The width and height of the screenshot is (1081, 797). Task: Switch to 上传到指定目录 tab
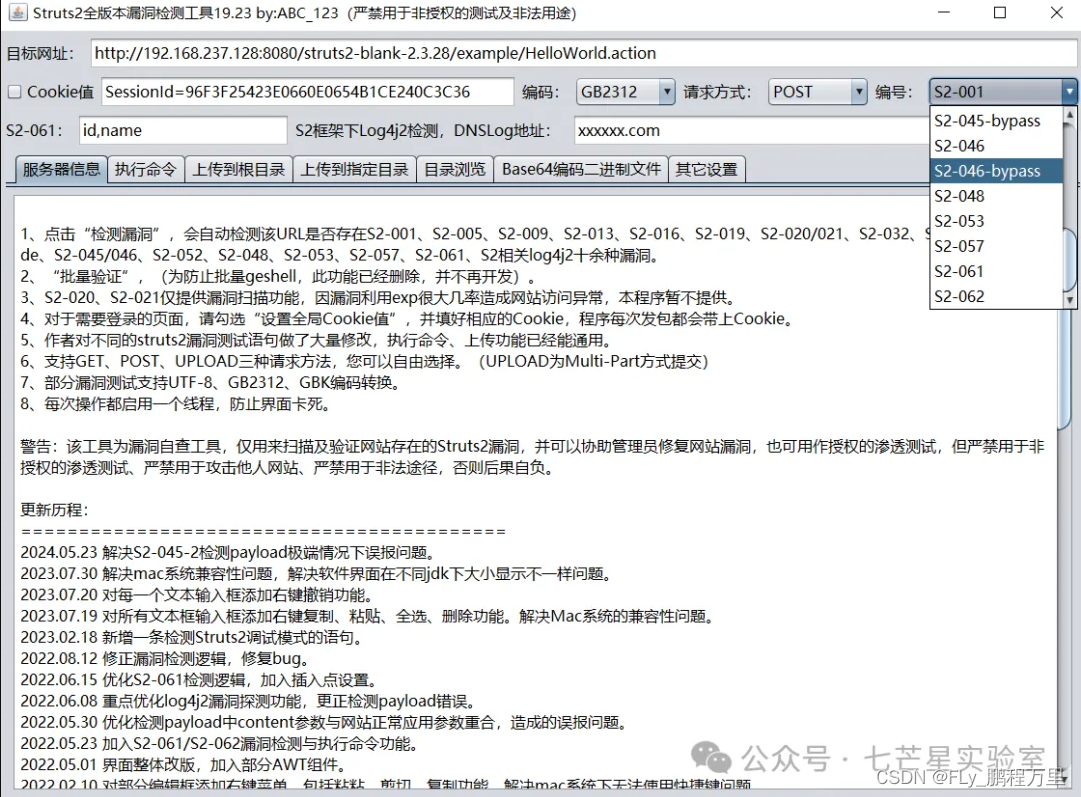[x=354, y=170]
